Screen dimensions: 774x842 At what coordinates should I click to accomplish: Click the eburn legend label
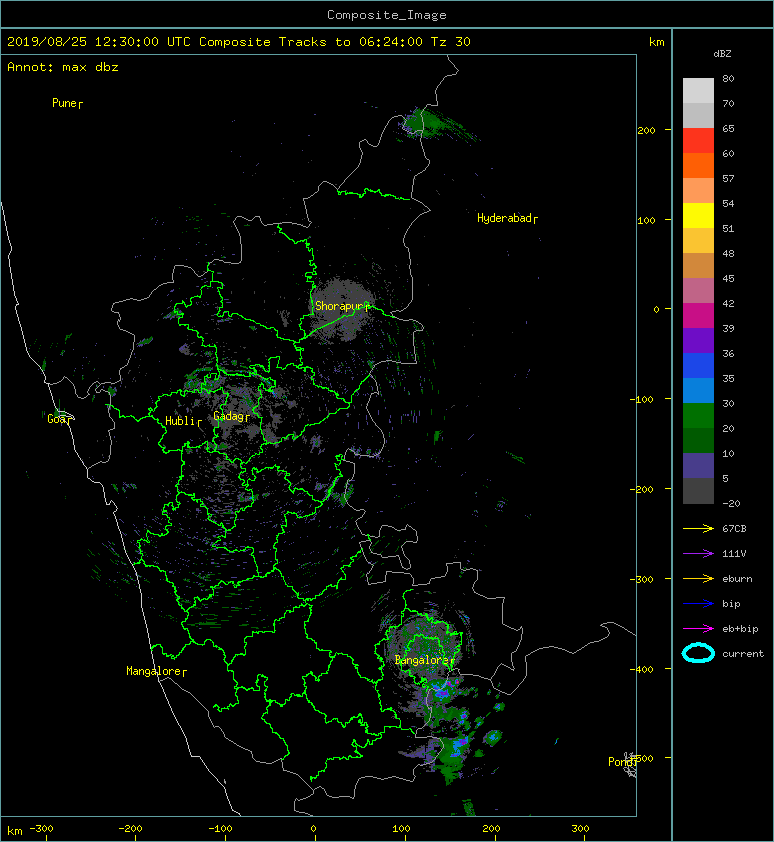[737, 579]
